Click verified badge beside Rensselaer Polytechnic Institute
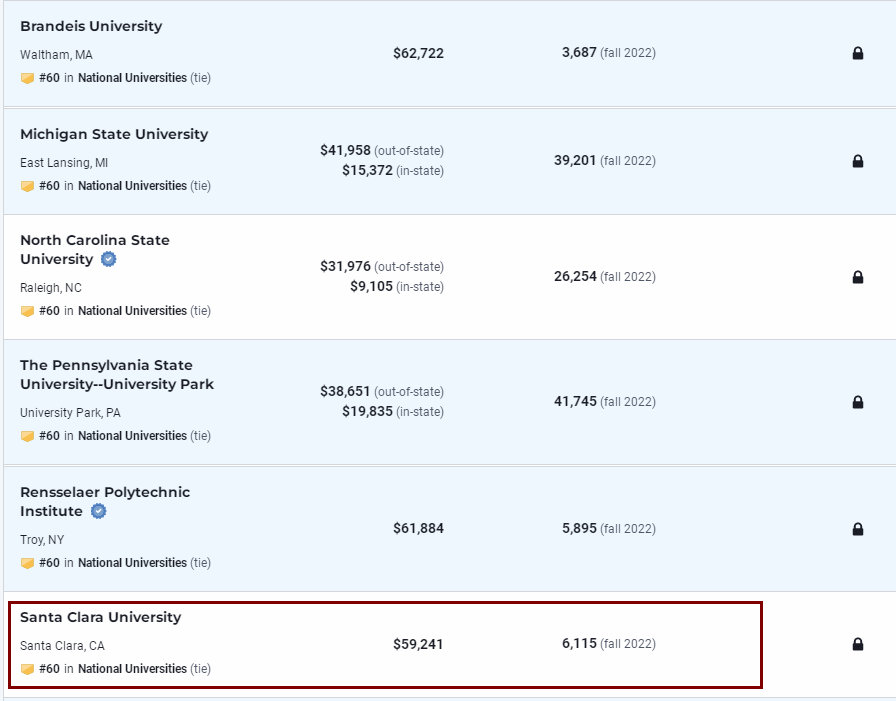The height and width of the screenshot is (701, 896). click(x=99, y=511)
